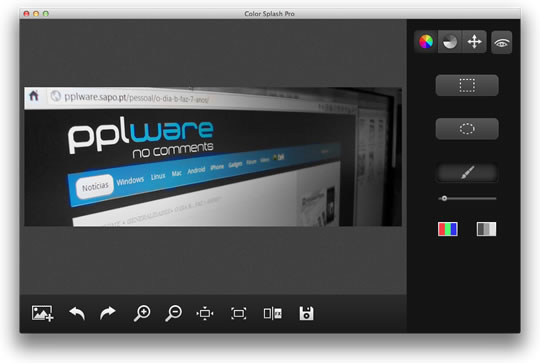Redo the last action

tap(108, 313)
